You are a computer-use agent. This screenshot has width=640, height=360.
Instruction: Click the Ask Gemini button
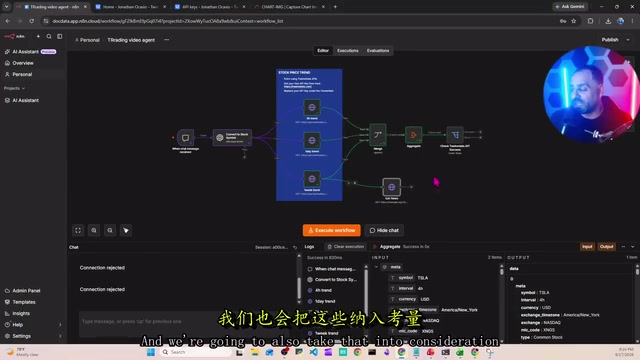point(570,7)
